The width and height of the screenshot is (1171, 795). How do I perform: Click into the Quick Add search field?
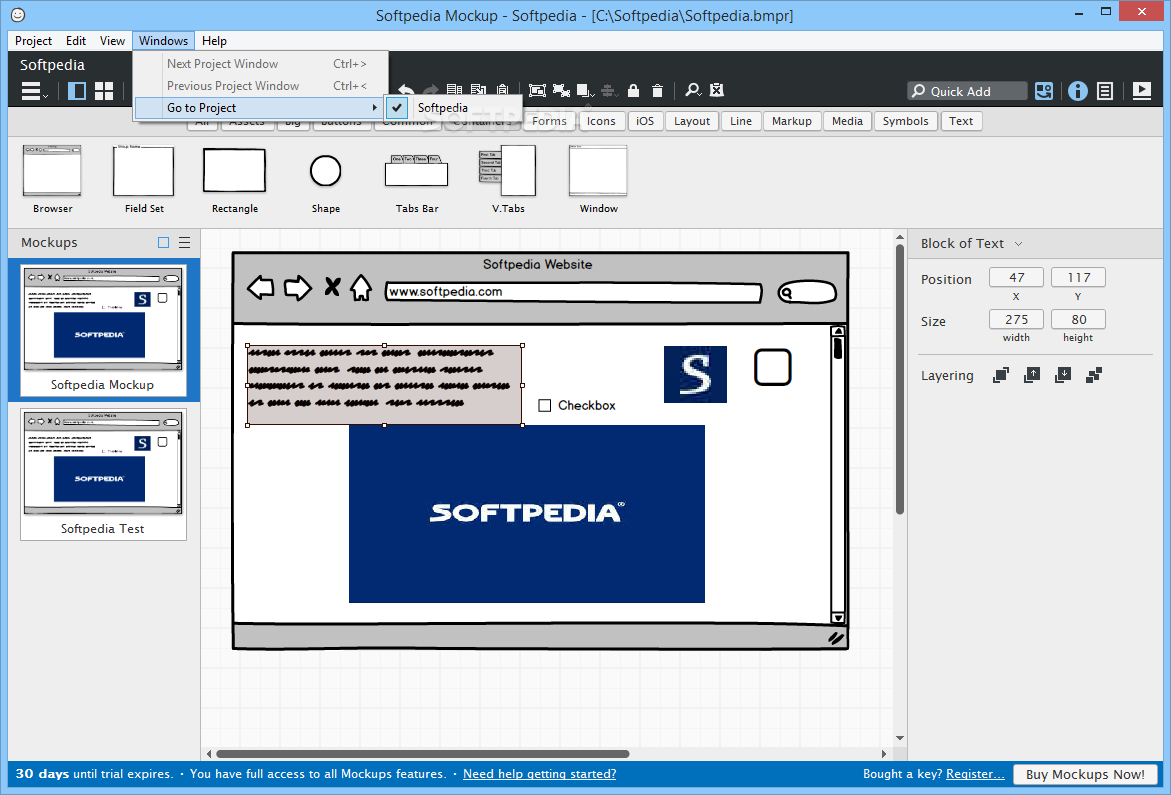pos(967,91)
